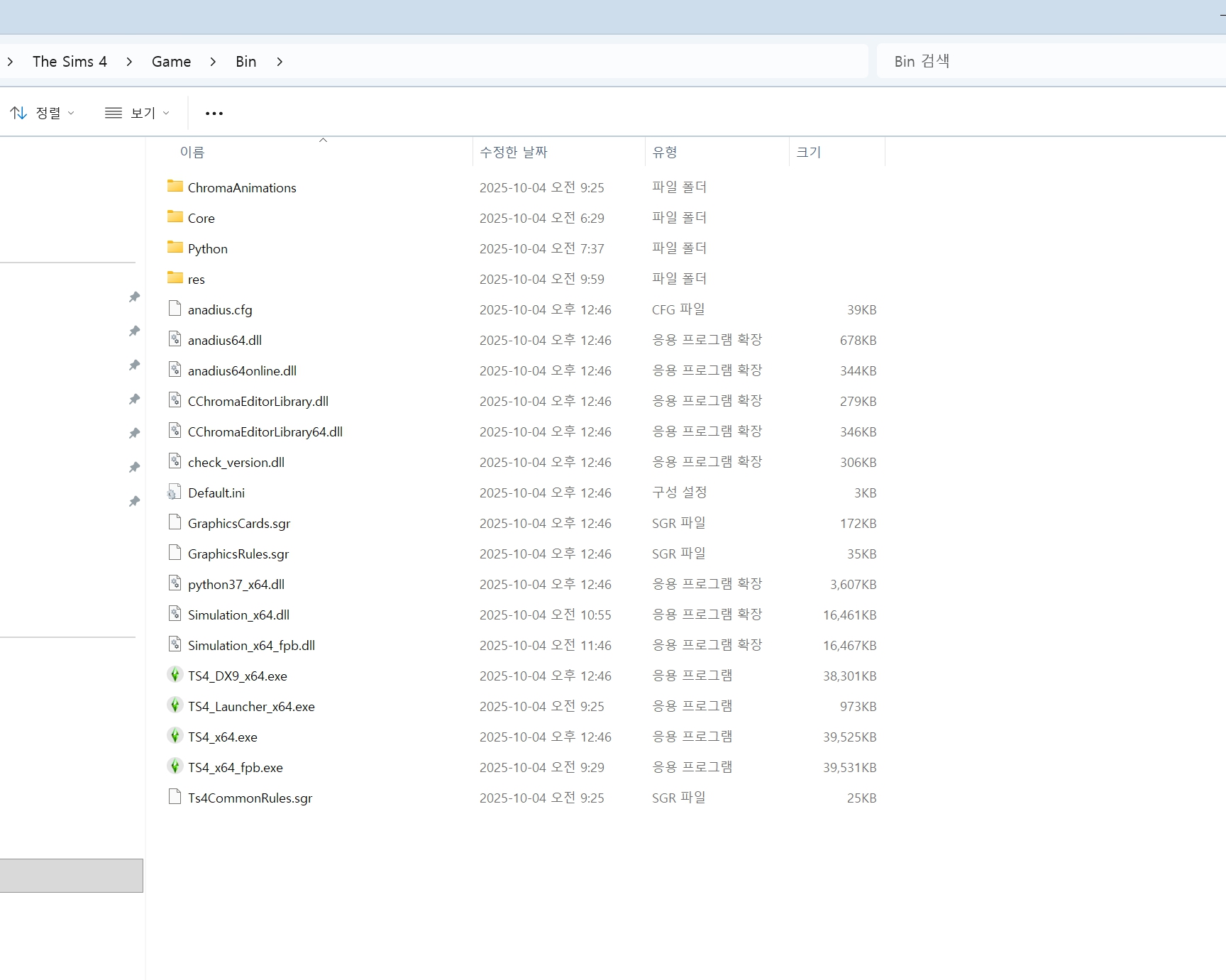Click the 3,607KB size value
This screenshot has width=1226, height=980.
coord(854,584)
